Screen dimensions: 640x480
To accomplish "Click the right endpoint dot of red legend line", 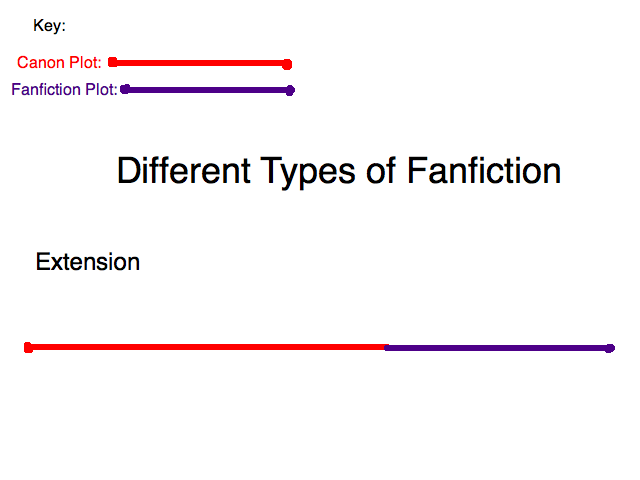I will 287,64.
